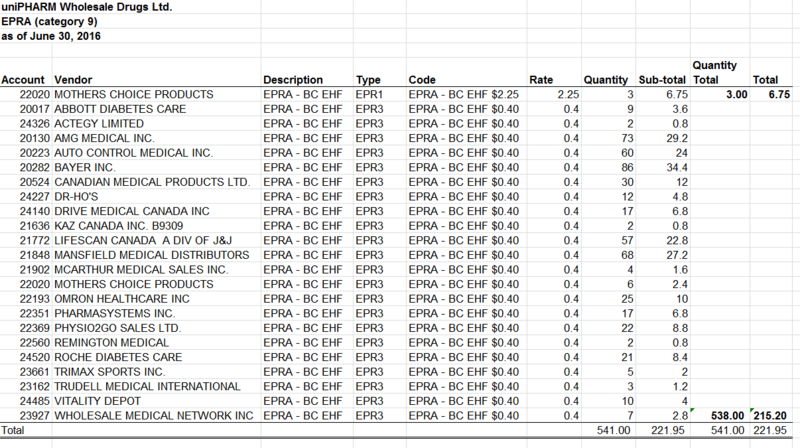800x448 pixels.
Task: Select account number 21636
Action: [x=35, y=226]
